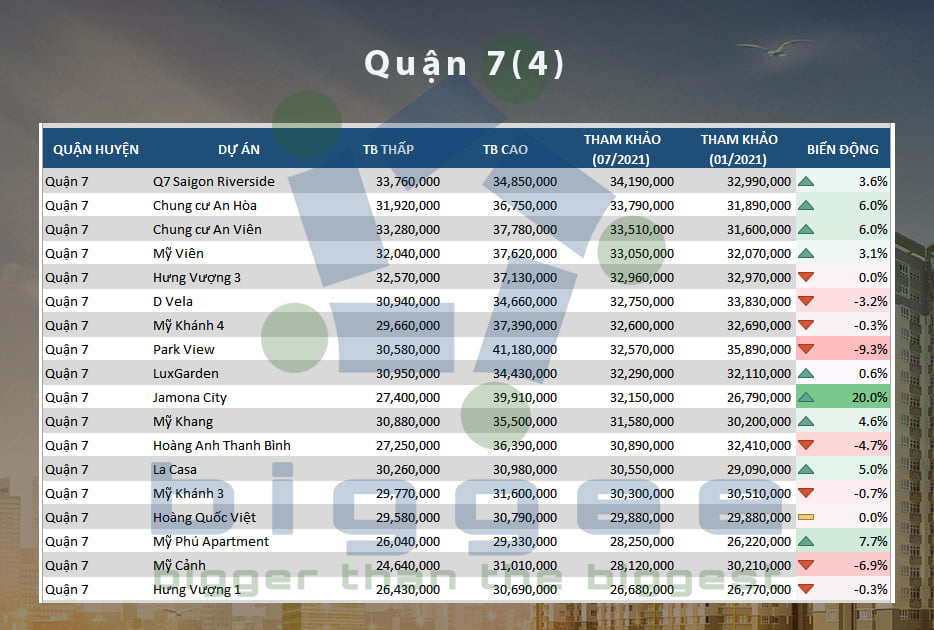Select the green up arrow in the La Casa row

(806, 469)
